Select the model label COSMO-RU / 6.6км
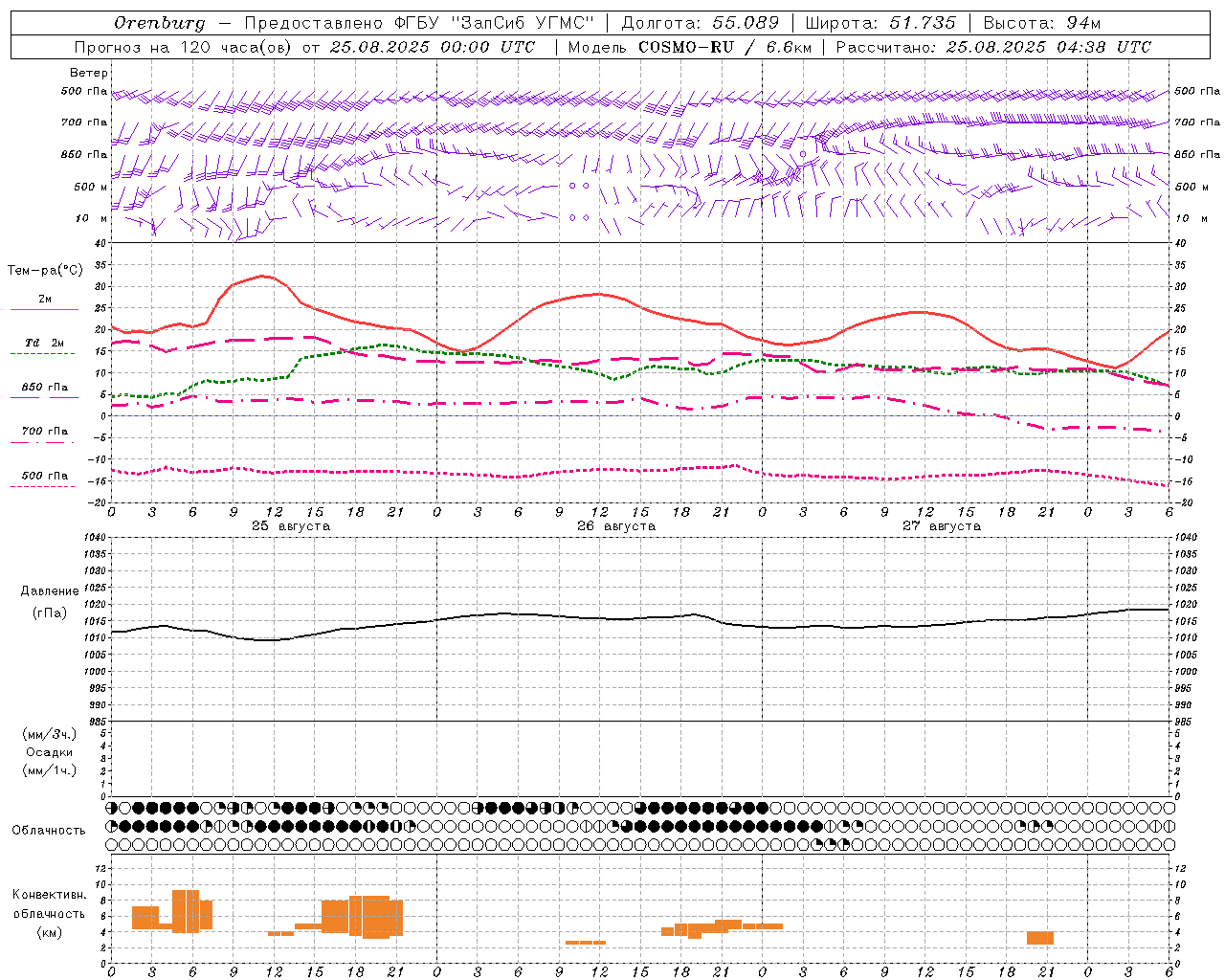 click(x=724, y=47)
